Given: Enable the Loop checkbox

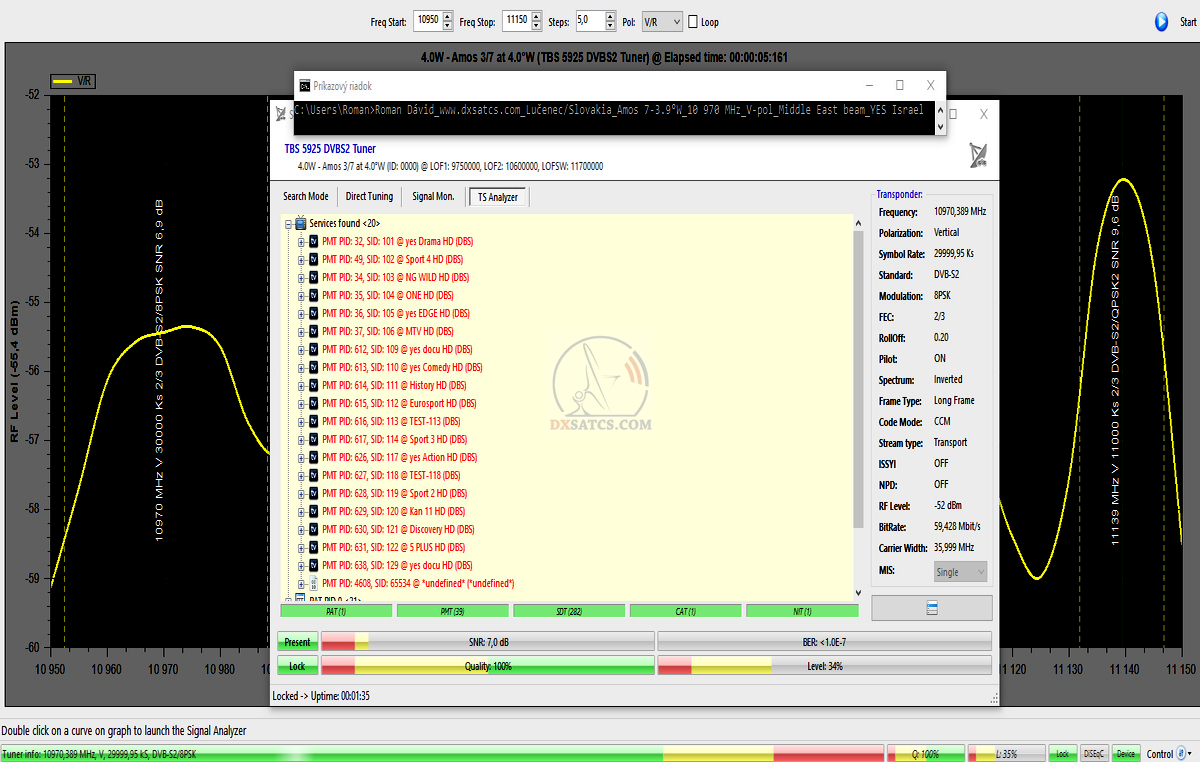Looking at the screenshot, I should [x=693, y=22].
